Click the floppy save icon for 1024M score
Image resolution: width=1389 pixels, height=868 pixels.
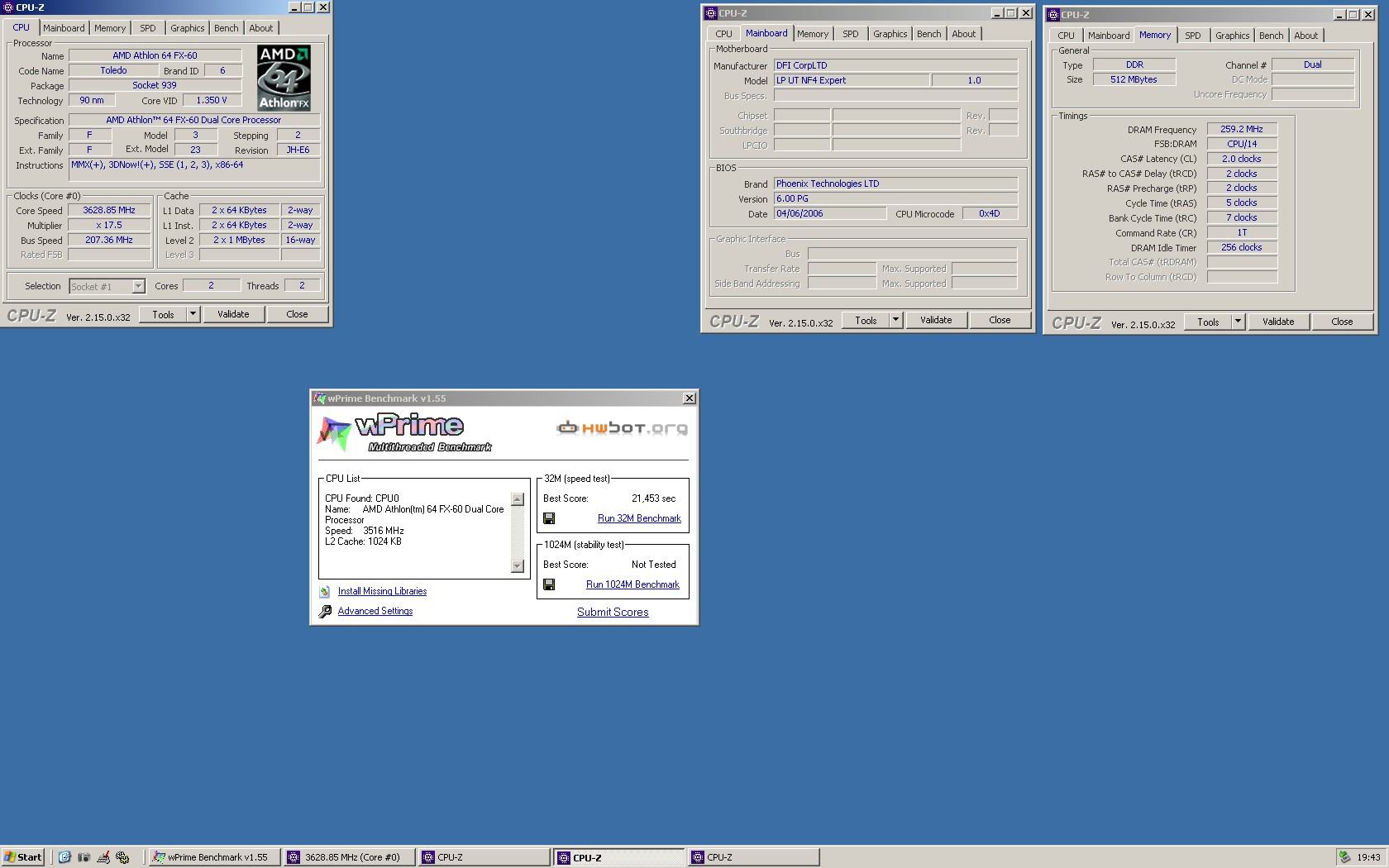549,584
